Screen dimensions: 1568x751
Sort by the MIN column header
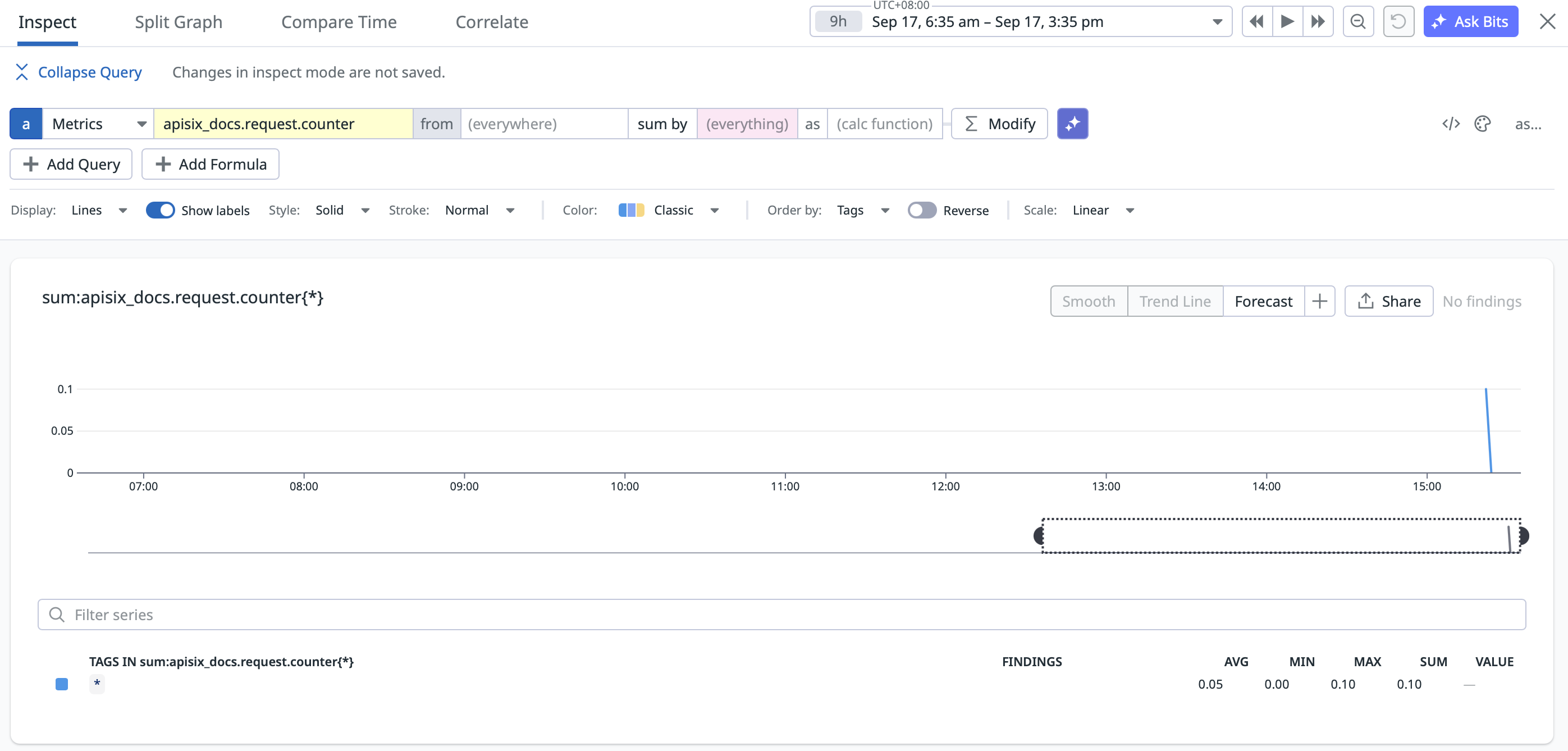coord(1301,661)
